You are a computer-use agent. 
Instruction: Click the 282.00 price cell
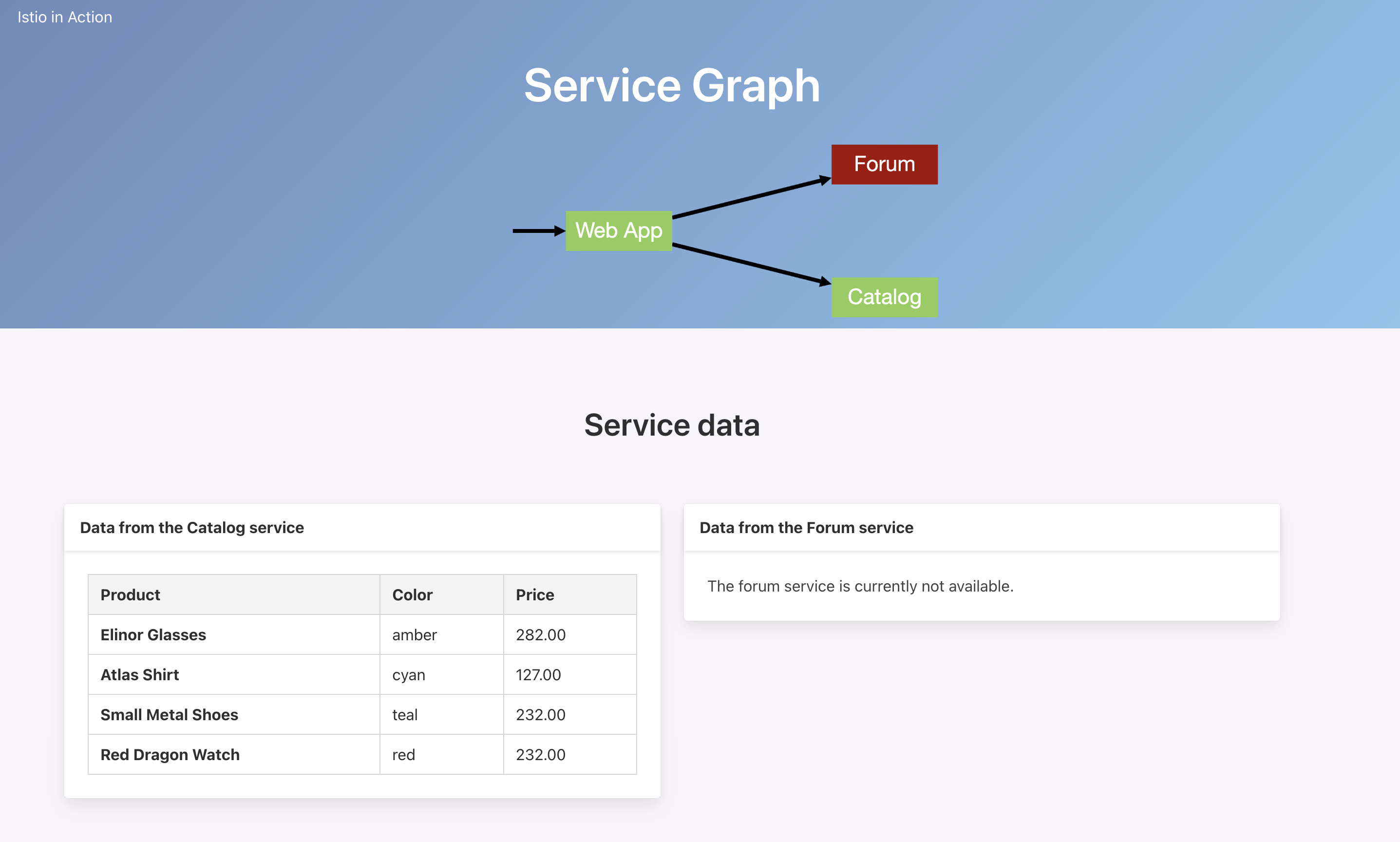pos(570,634)
